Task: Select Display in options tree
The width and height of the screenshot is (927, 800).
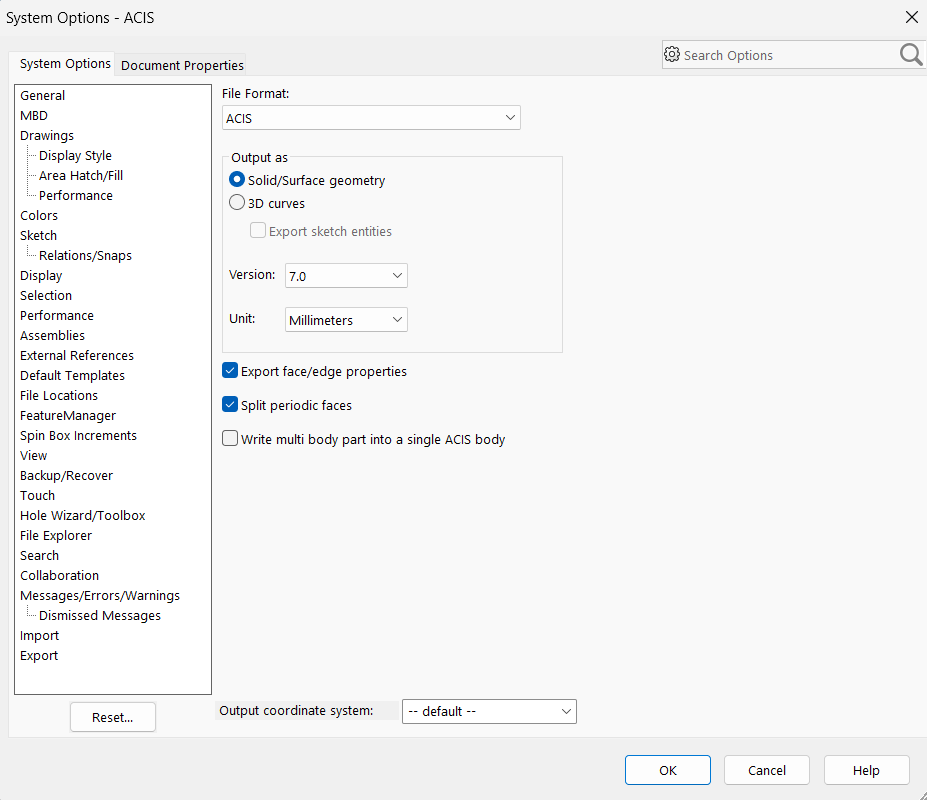Action: [41, 276]
